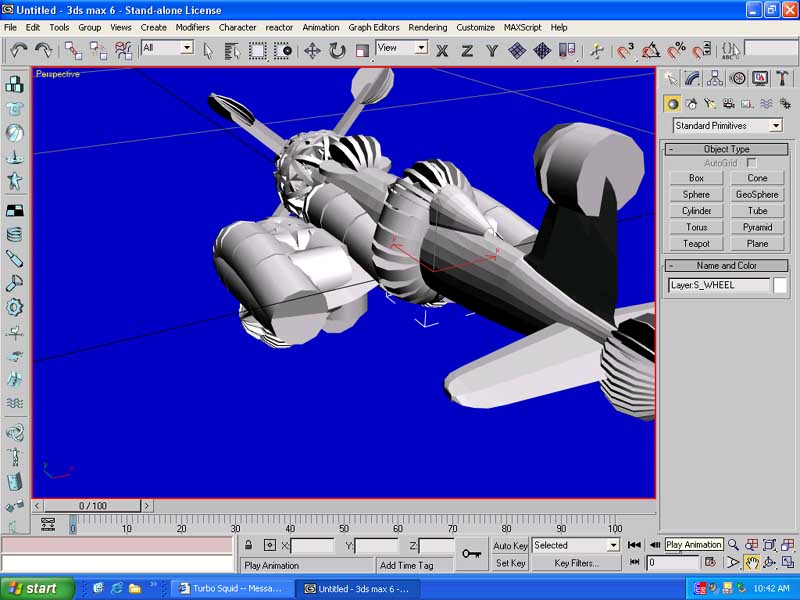
Task: Collapse the Object Type rollout
Action: [x=726, y=149]
